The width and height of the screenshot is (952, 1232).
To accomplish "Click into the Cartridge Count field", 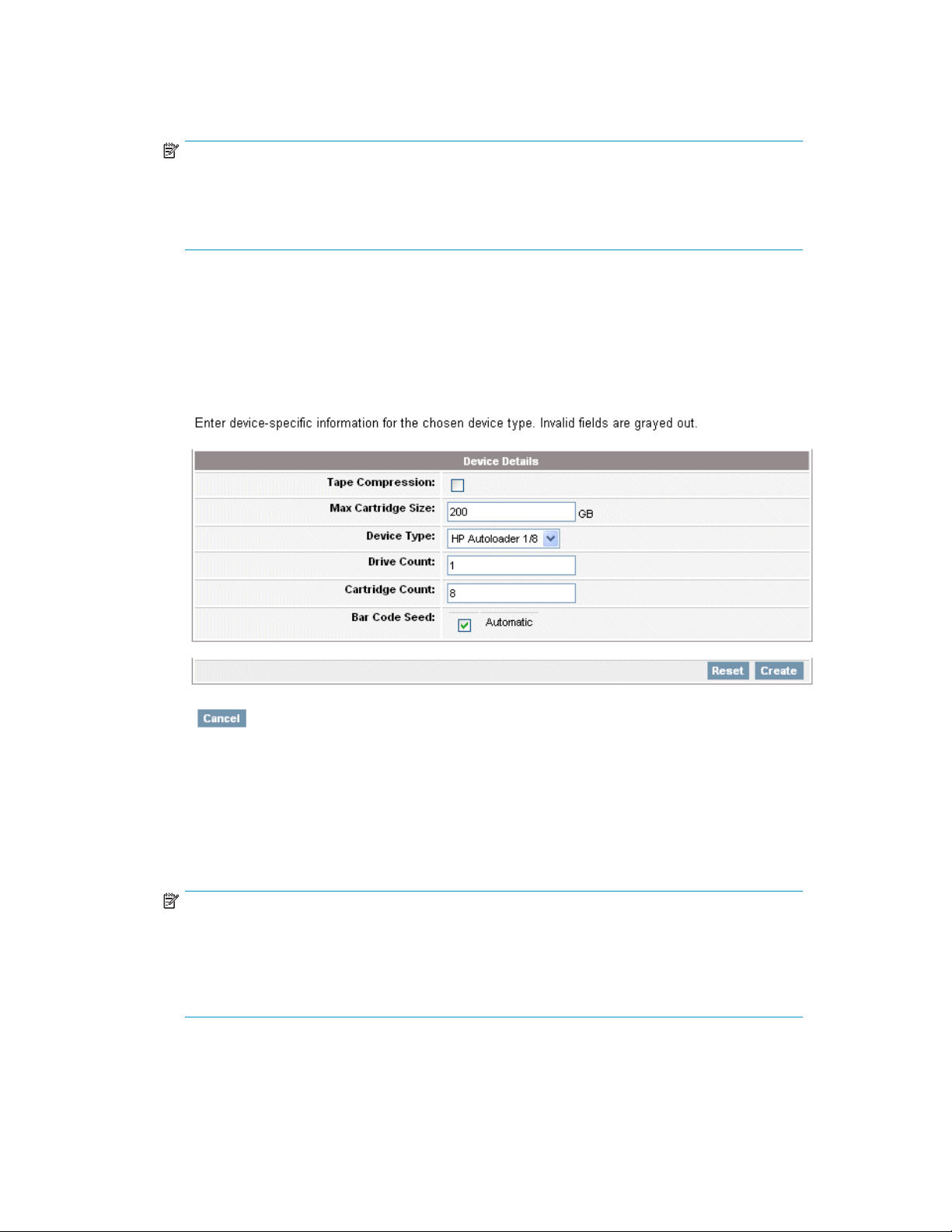I will click(x=511, y=593).
